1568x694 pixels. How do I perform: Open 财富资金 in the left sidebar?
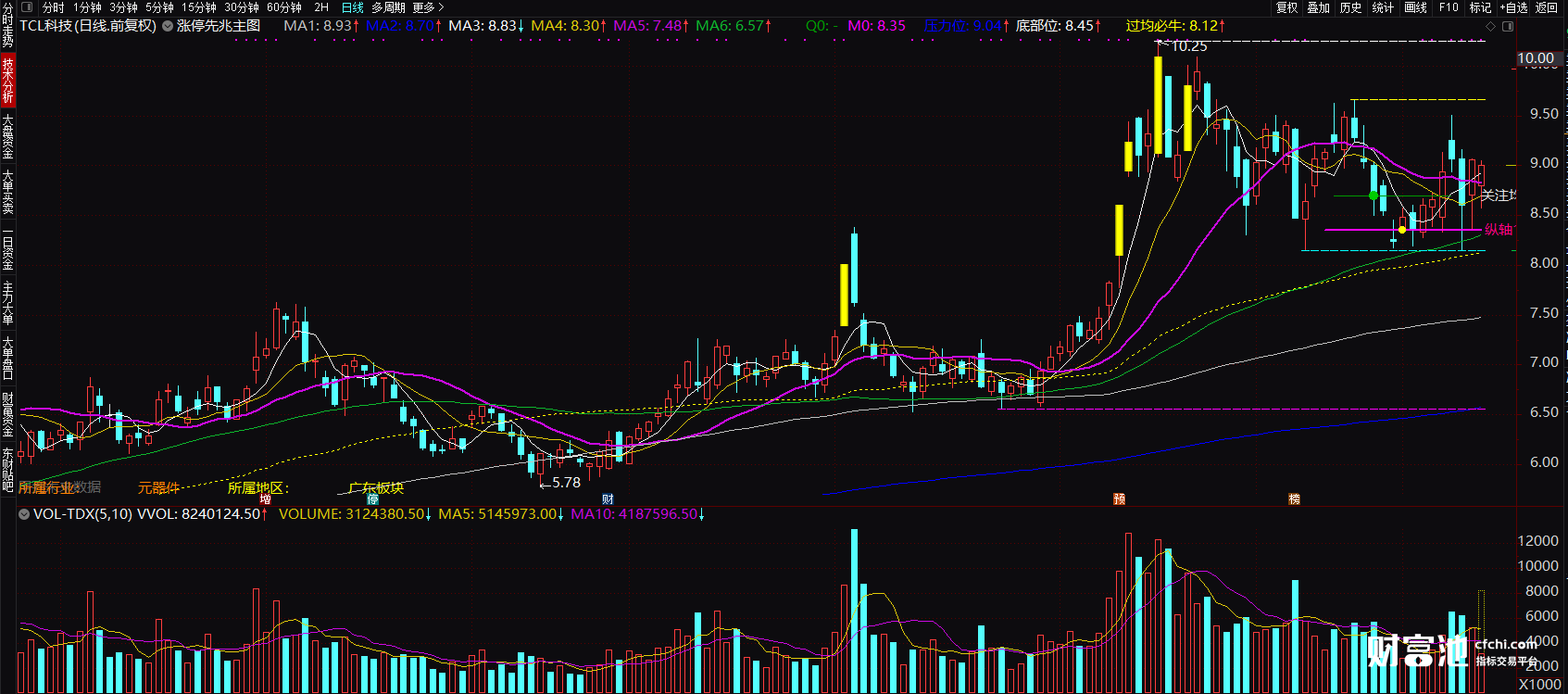[x=7, y=415]
